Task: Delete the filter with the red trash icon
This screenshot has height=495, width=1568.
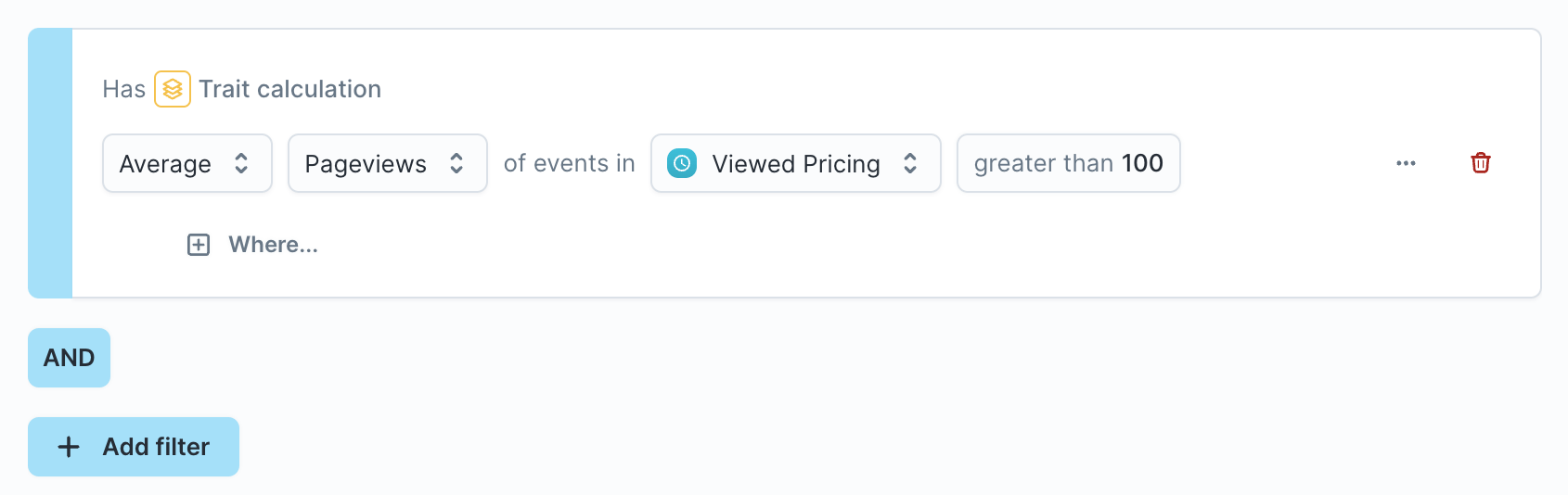Action: point(1481,163)
